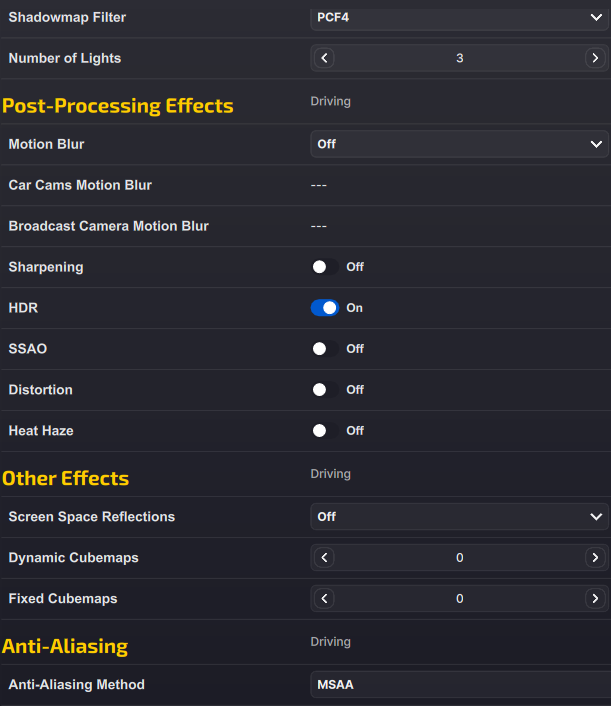This screenshot has width=611, height=706.
Task: Open the Anti-Aliasing Method dropdown
Action: point(459,685)
